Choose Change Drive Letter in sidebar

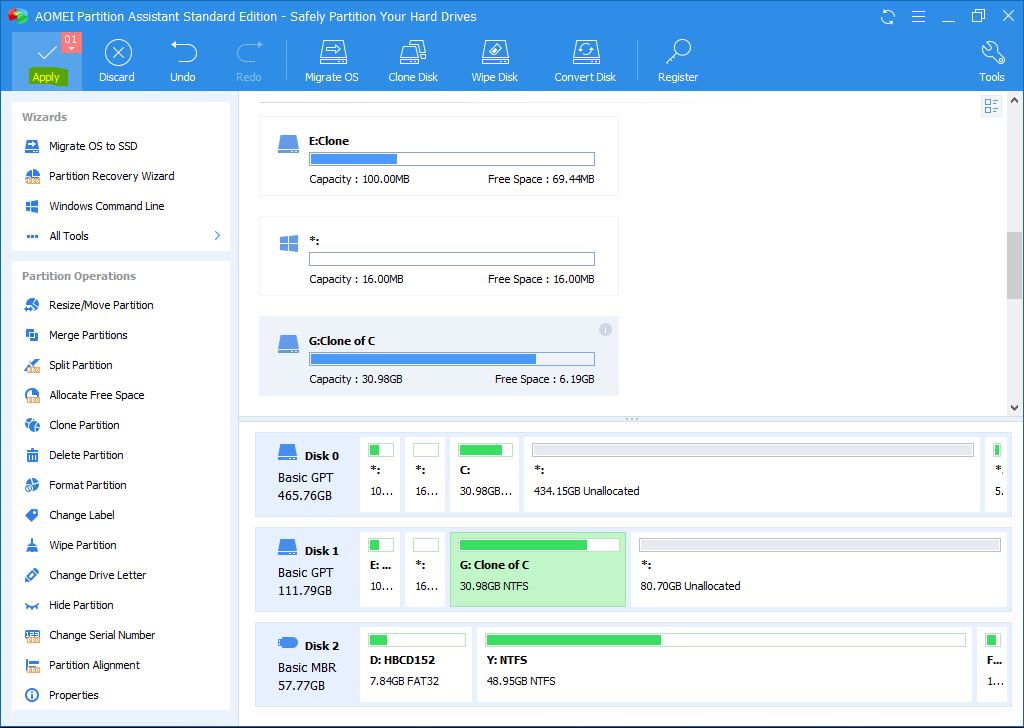[97, 575]
